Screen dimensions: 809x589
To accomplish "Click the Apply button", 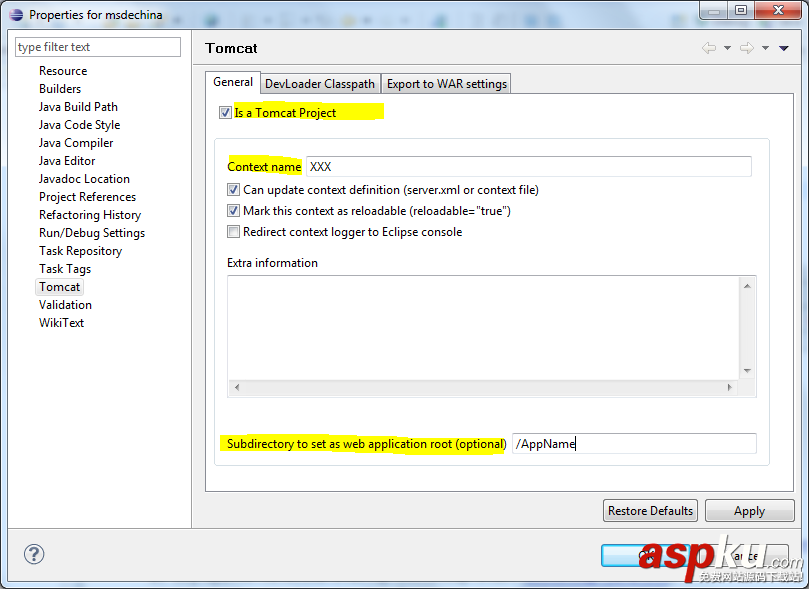I will point(749,511).
